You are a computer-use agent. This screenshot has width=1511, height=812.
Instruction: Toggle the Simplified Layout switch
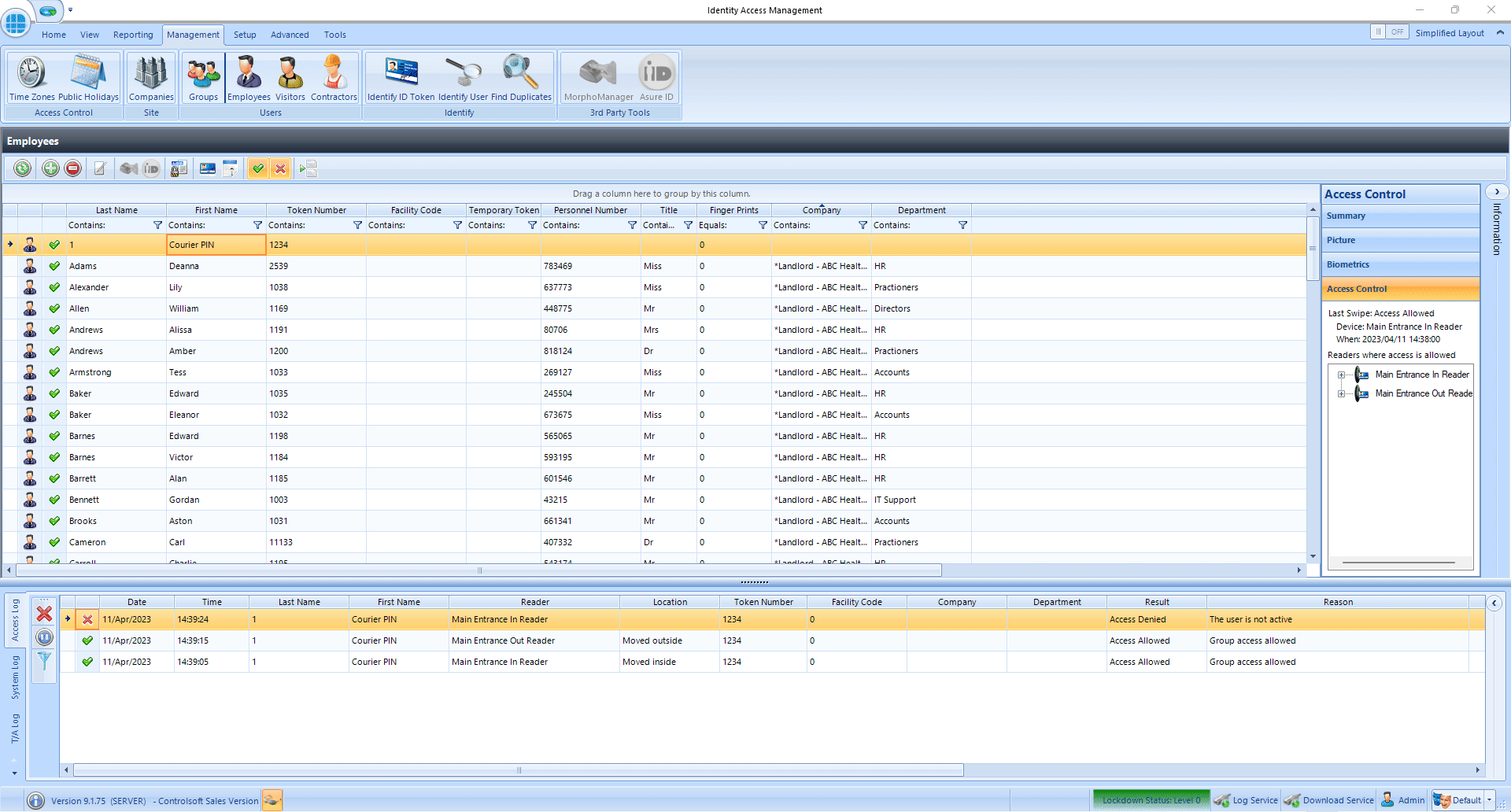point(1390,32)
